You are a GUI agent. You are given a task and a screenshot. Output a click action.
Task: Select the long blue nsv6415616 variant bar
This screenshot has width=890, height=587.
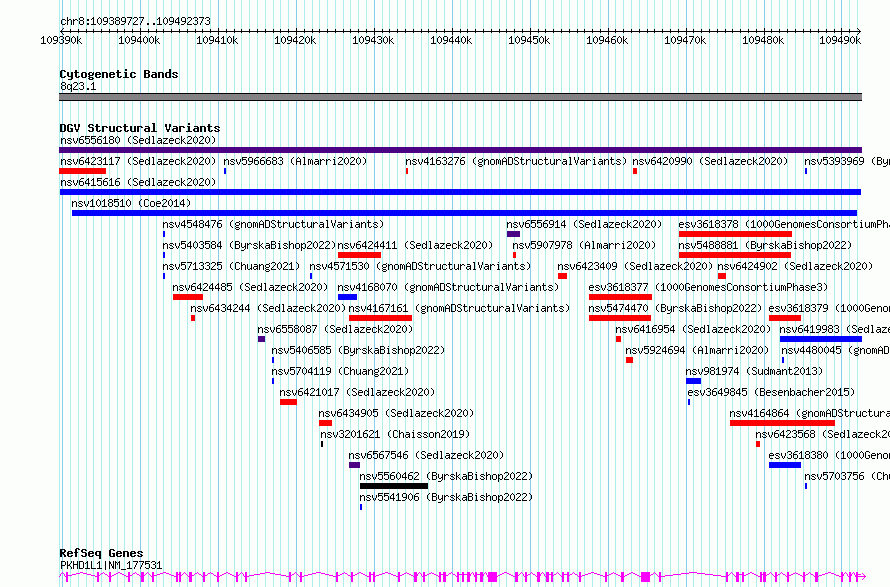pyautogui.click(x=460, y=192)
